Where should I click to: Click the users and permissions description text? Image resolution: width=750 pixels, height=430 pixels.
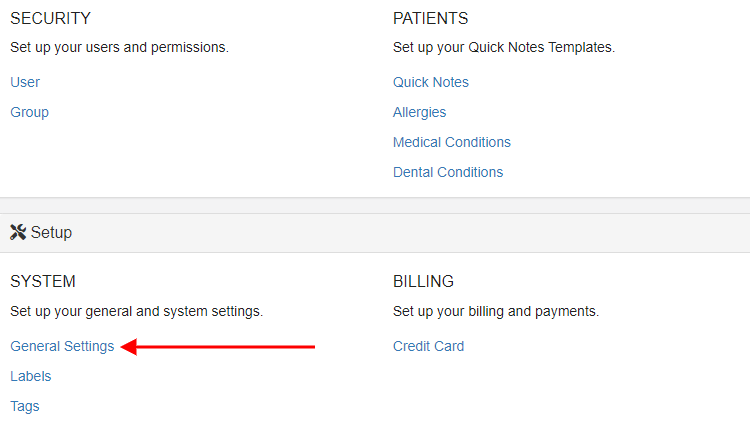pyautogui.click(x=120, y=47)
